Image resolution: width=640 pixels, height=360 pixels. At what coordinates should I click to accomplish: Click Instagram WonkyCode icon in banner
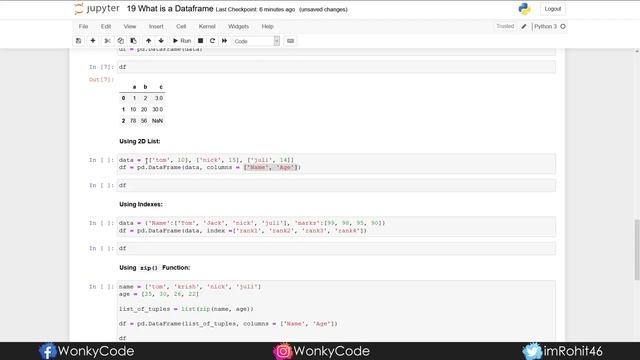point(282,351)
